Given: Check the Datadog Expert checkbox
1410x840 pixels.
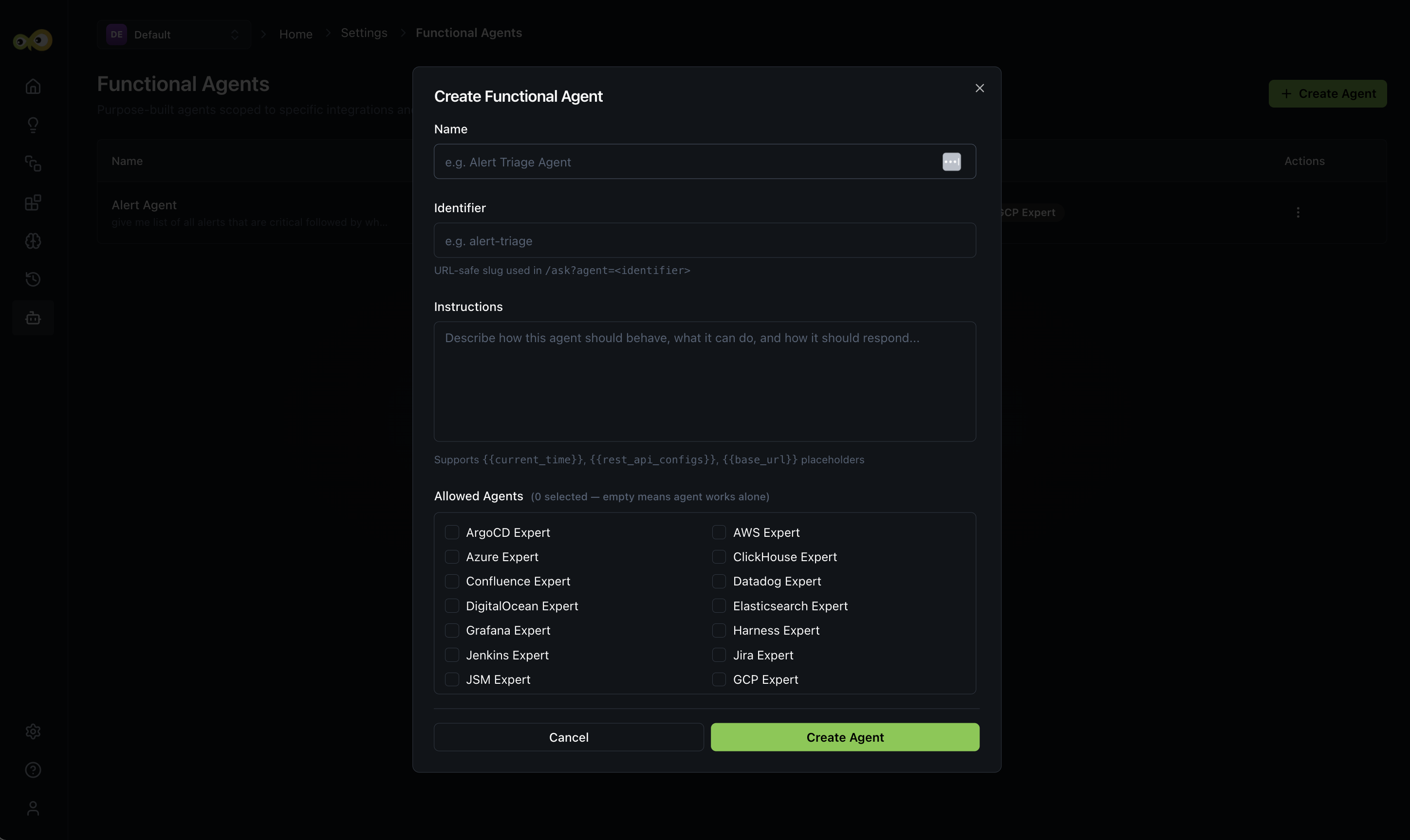Looking at the screenshot, I should (x=719, y=581).
